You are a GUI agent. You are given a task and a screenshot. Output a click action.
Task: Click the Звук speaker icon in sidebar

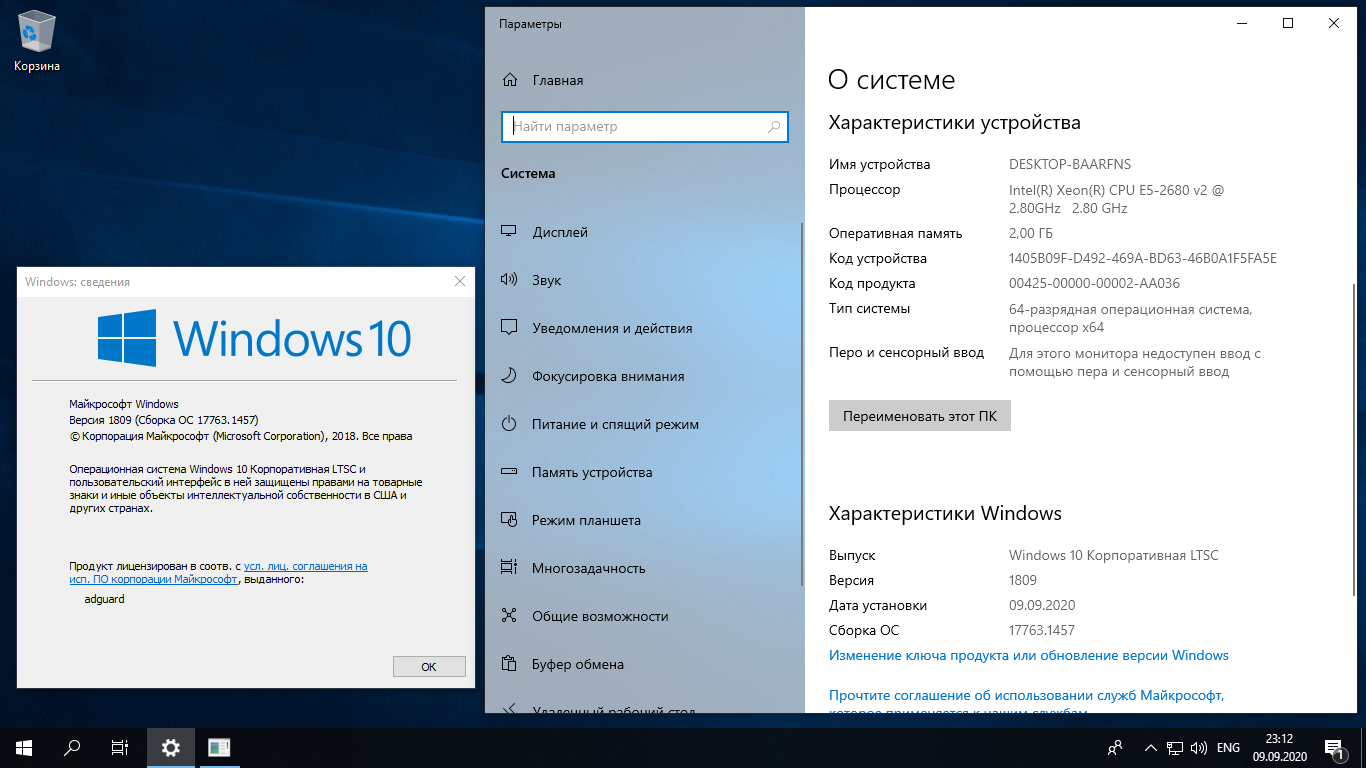[509, 280]
